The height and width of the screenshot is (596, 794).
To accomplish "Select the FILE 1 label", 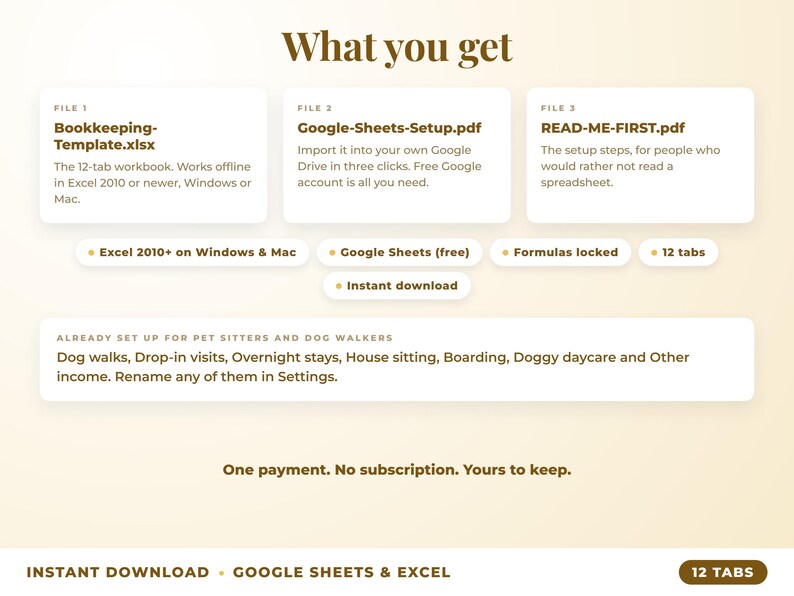I will [71, 108].
